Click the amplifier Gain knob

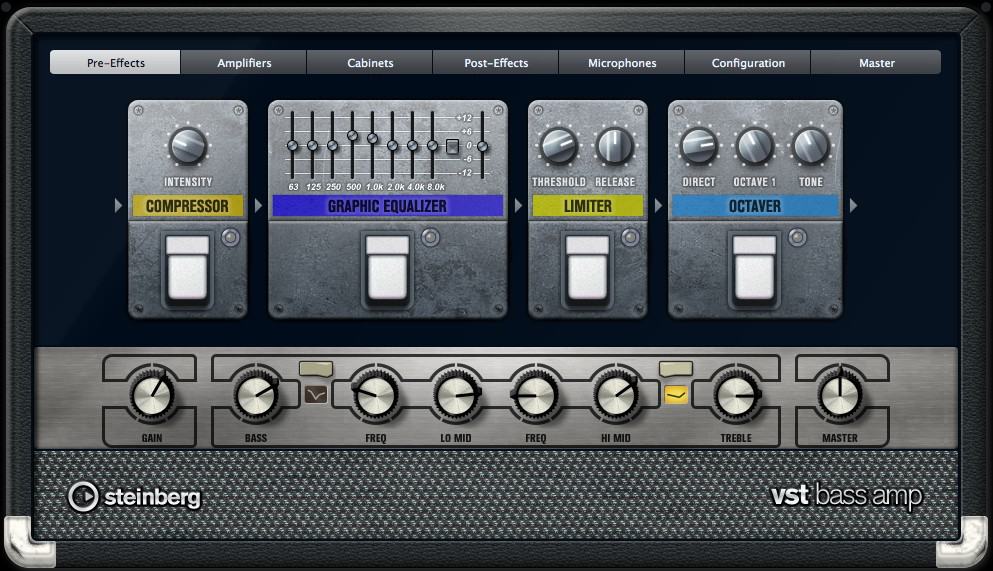152,395
